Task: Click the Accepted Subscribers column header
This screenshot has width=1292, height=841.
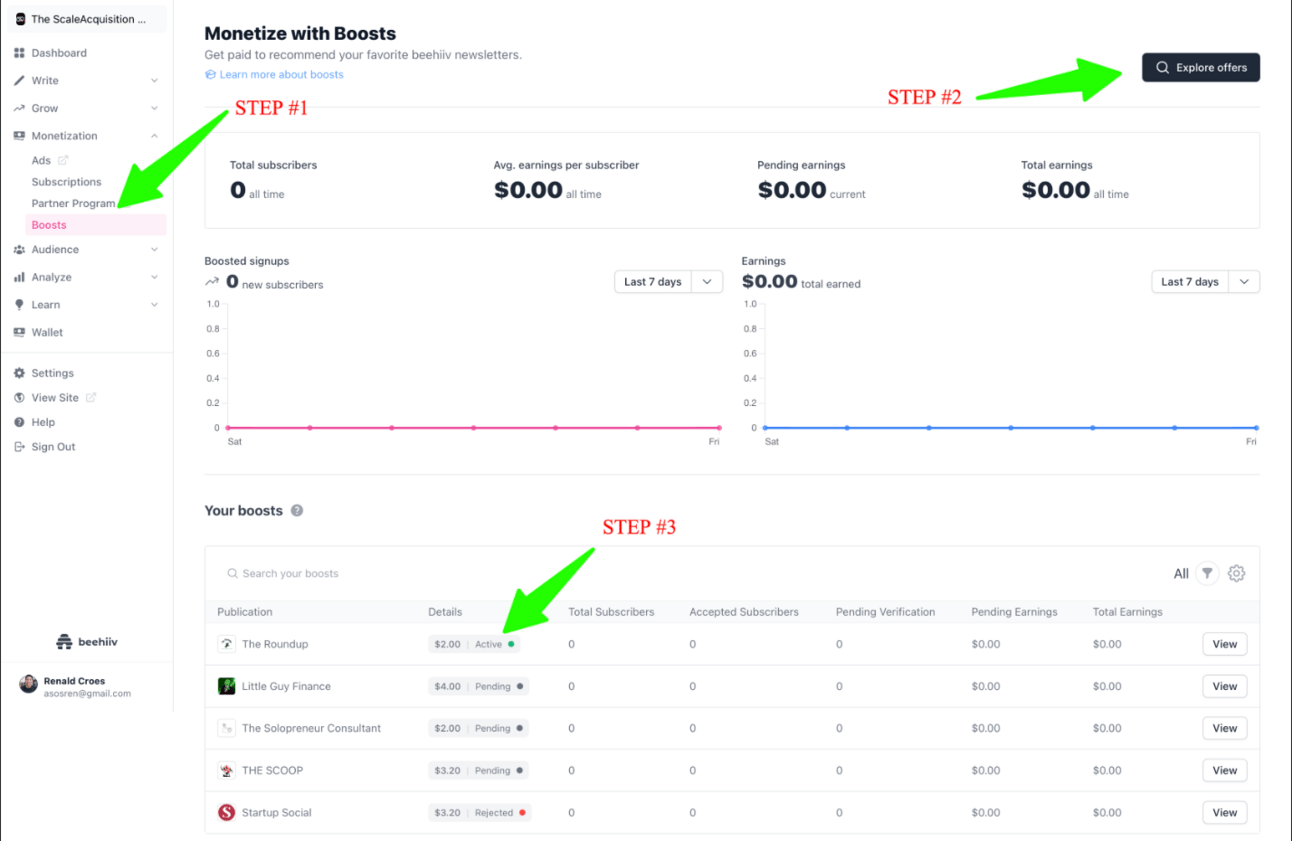Action: [744, 612]
